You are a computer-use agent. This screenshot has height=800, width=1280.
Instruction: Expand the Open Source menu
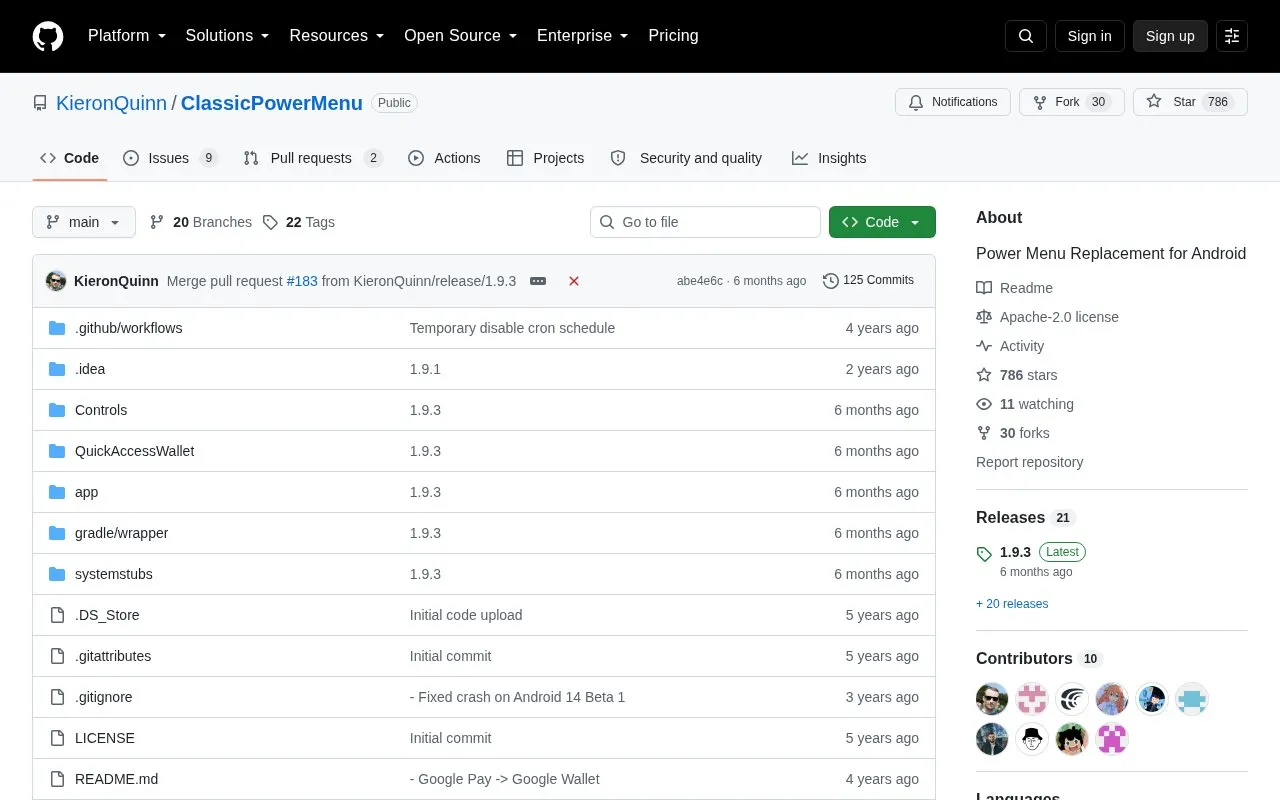461,36
